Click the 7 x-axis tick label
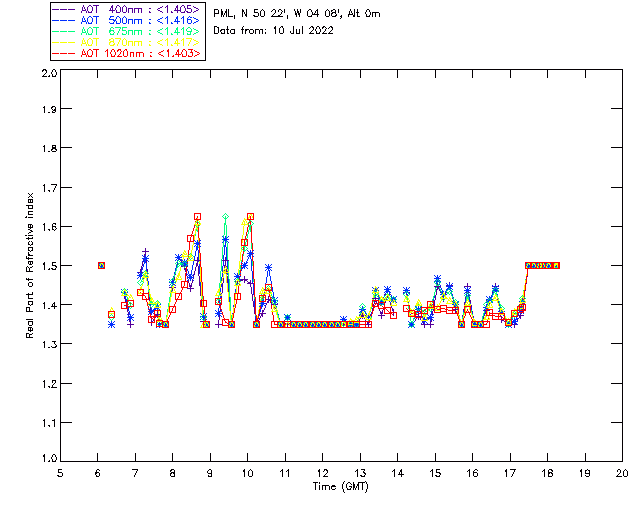The width and height of the screenshot is (640, 512). 135,474
